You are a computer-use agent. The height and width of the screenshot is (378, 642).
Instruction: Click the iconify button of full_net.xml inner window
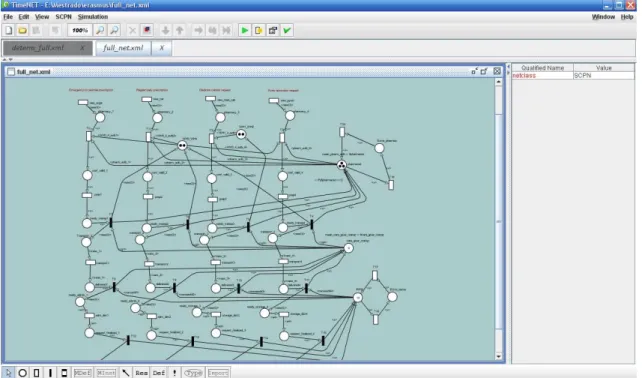pyautogui.click(x=474, y=71)
